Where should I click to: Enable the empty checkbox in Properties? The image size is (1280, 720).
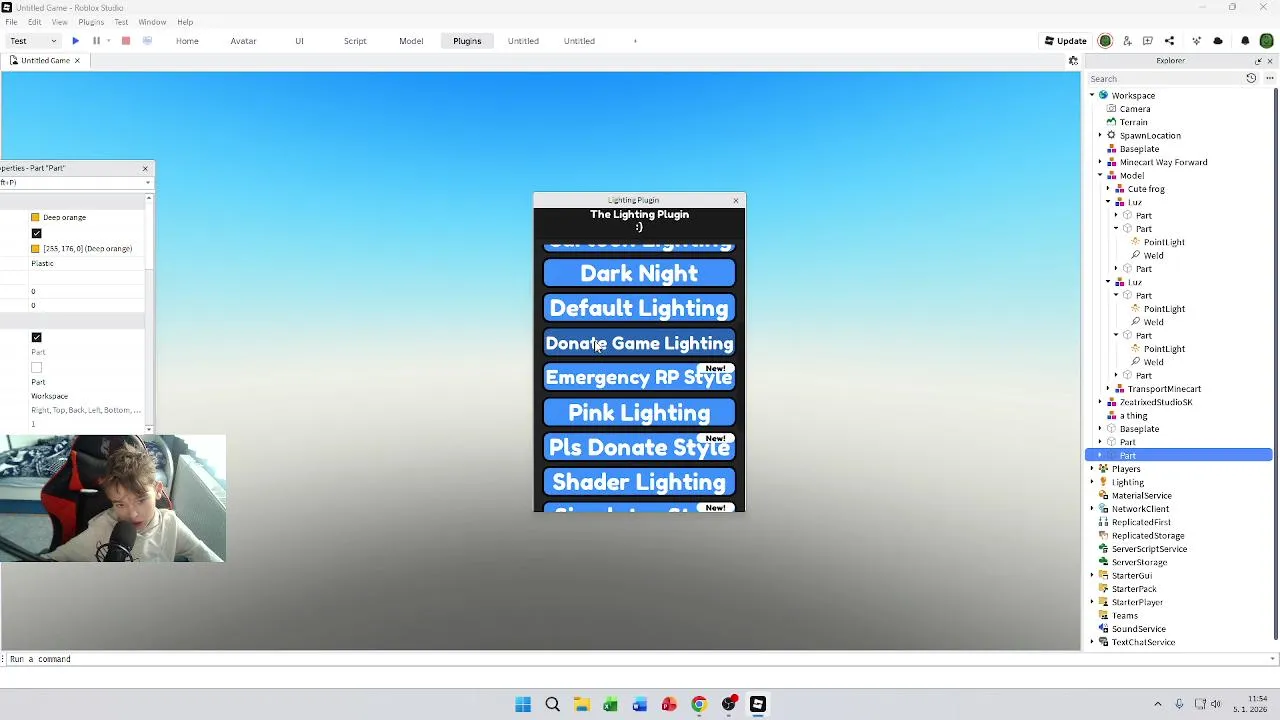coord(36,367)
